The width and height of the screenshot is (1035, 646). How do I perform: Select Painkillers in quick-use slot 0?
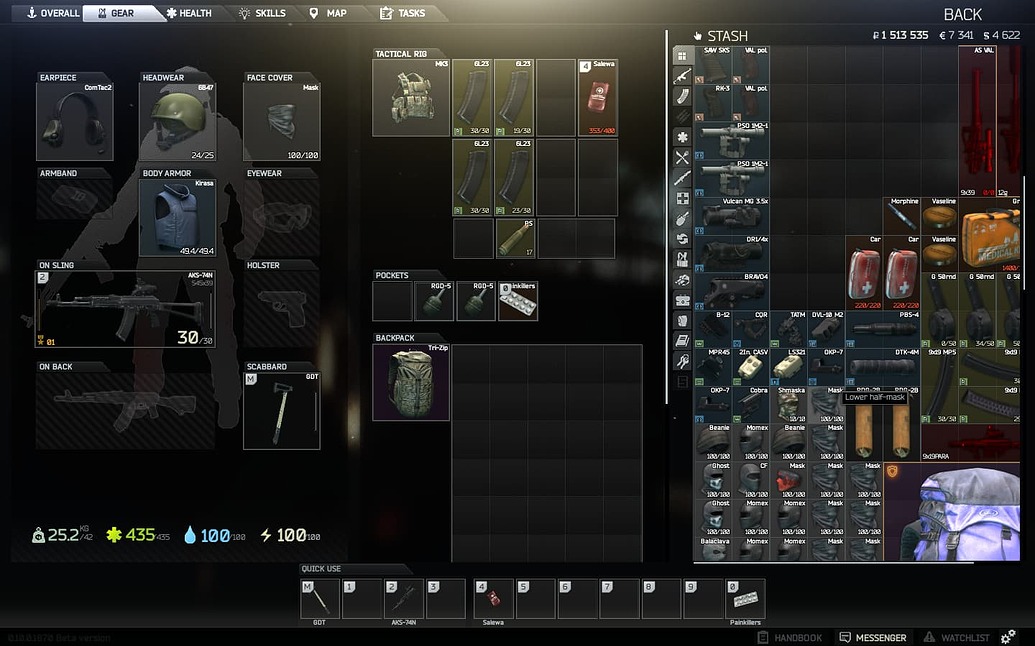[x=746, y=598]
